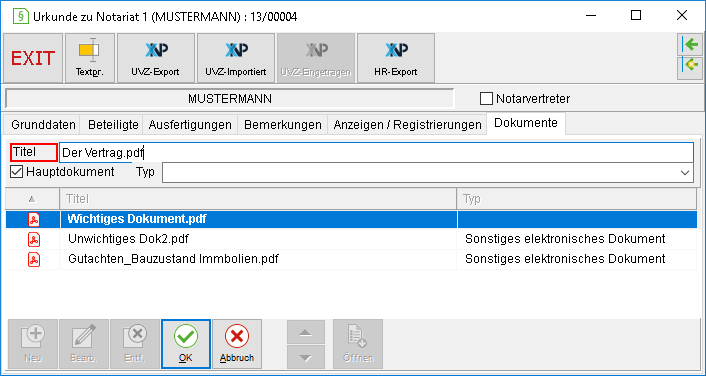Click type cell of Gutachten_Bauzustand row
706x377 pixels.
[577, 259]
